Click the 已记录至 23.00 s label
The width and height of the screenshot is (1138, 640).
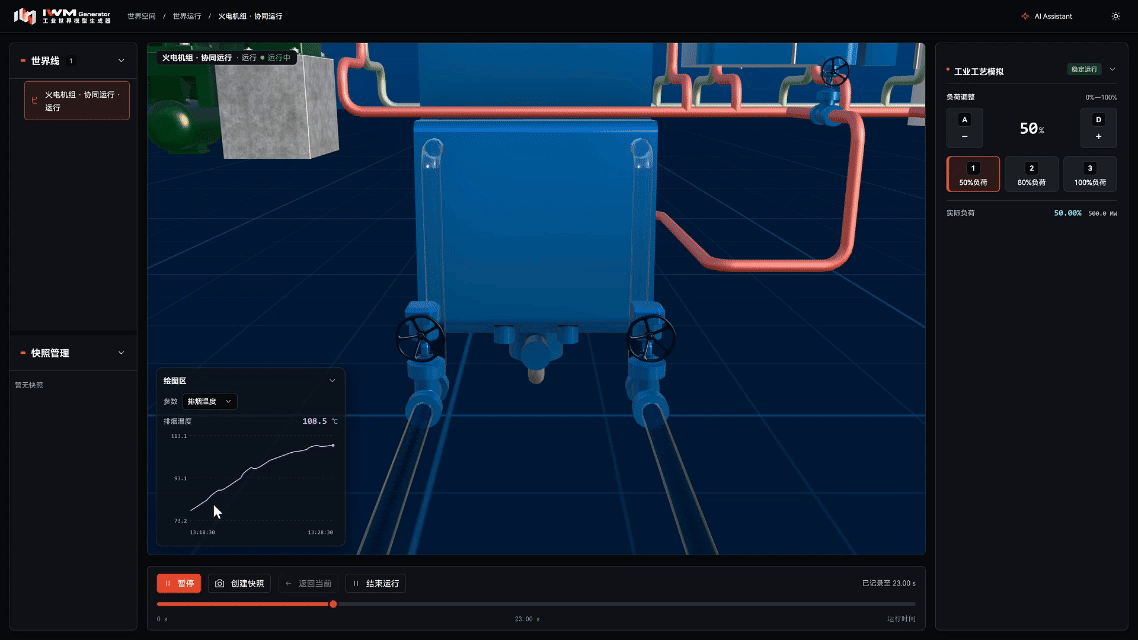pyautogui.click(x=889, y=583)
